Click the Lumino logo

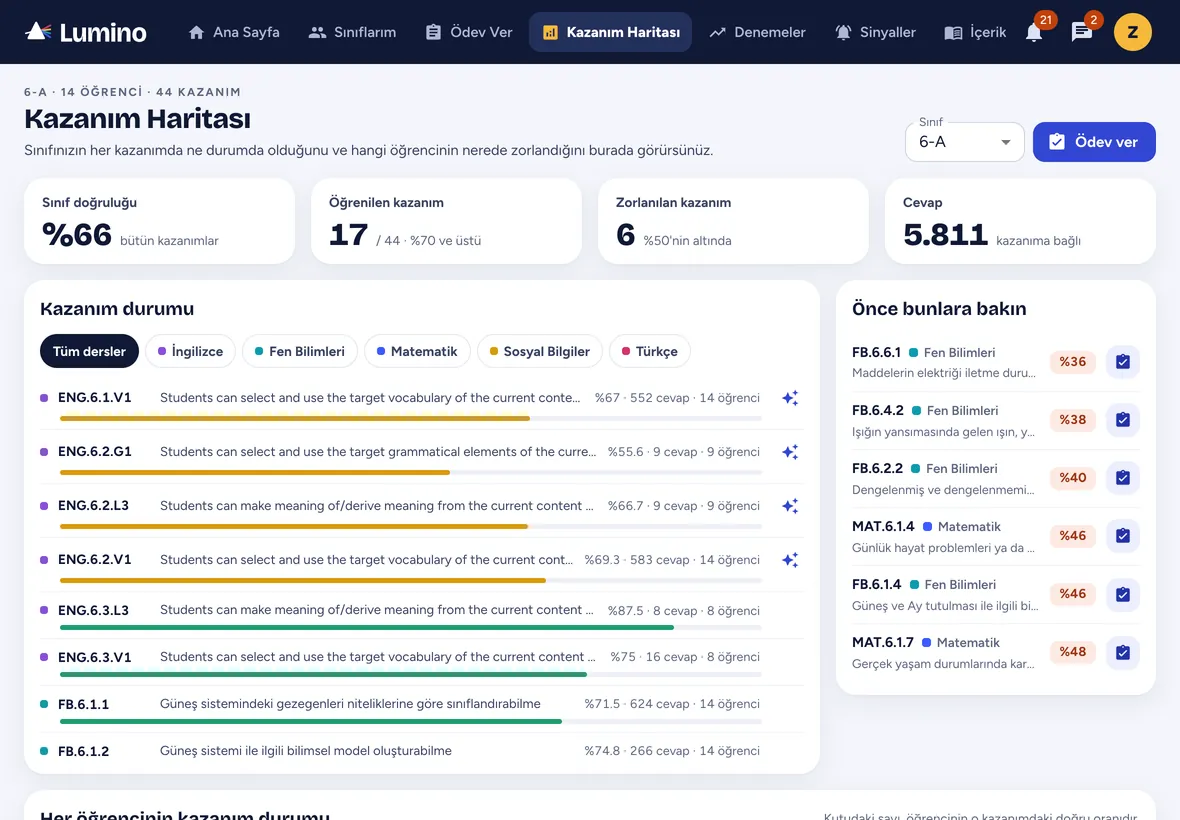86,32
